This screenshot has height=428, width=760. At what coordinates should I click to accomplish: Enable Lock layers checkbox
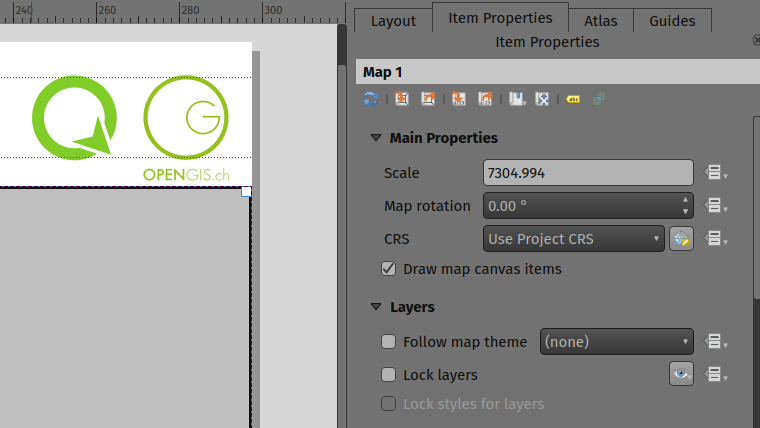click(388, 375)
